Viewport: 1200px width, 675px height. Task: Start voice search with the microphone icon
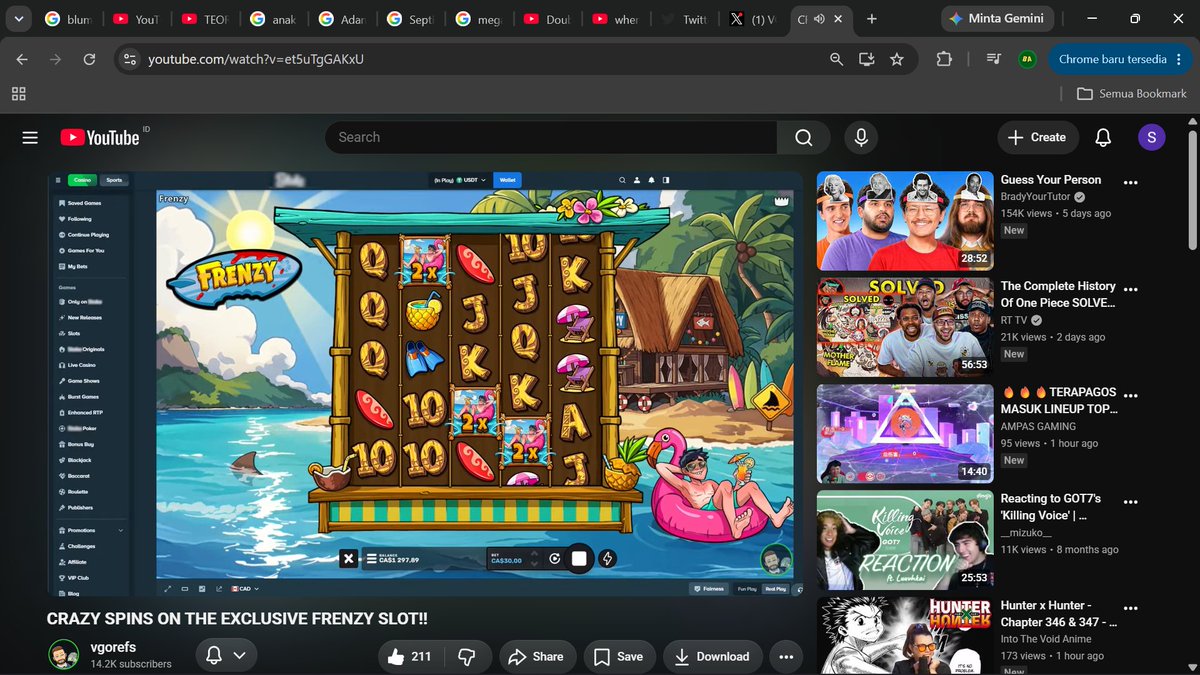pyautogui.click(x=860, y=137)
